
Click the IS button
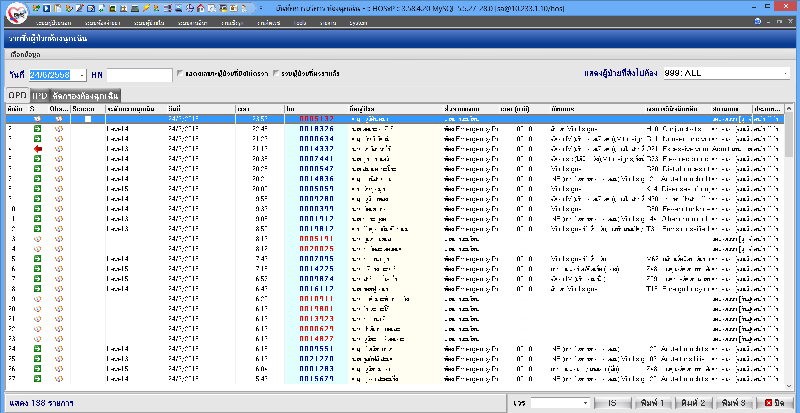click(x=613, y=403)
